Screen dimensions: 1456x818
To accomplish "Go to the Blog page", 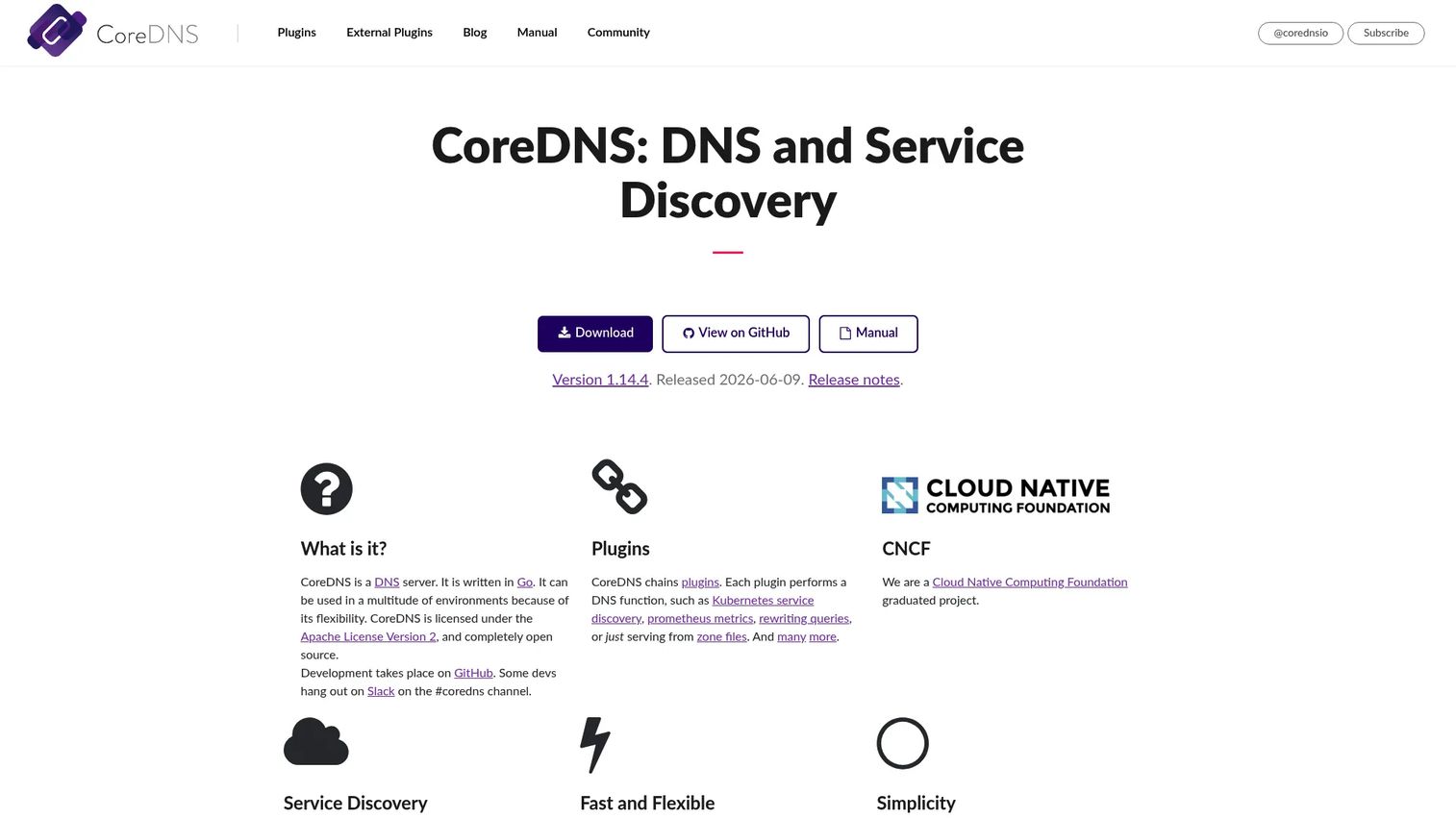I will pos(475,33).
